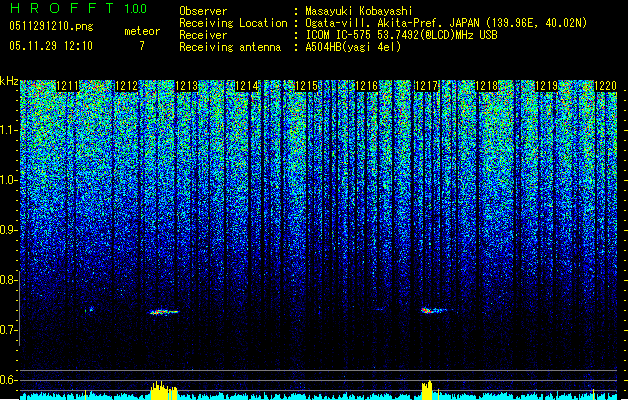
Task: Click the 1211 time marker
Action: [x=67, y=86]
